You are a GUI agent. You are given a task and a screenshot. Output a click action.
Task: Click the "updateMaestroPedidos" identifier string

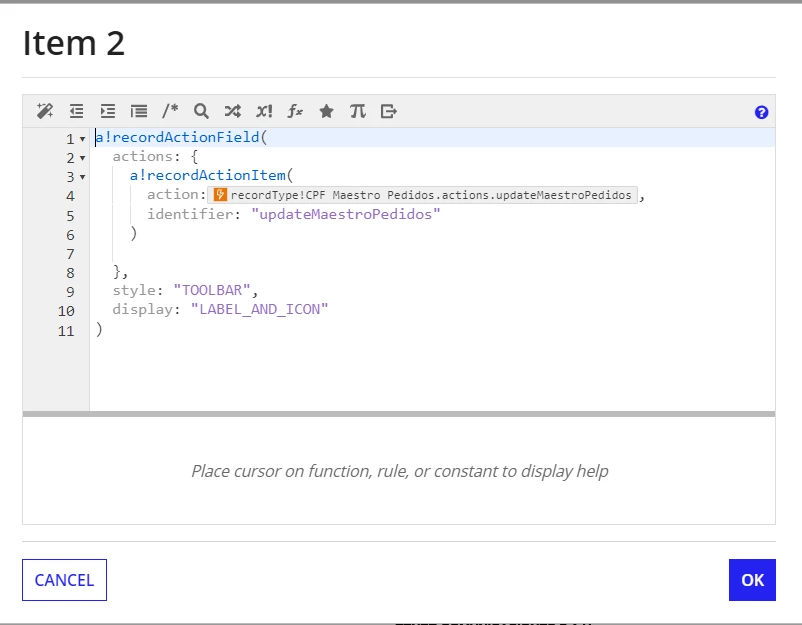tap(346, 214)
